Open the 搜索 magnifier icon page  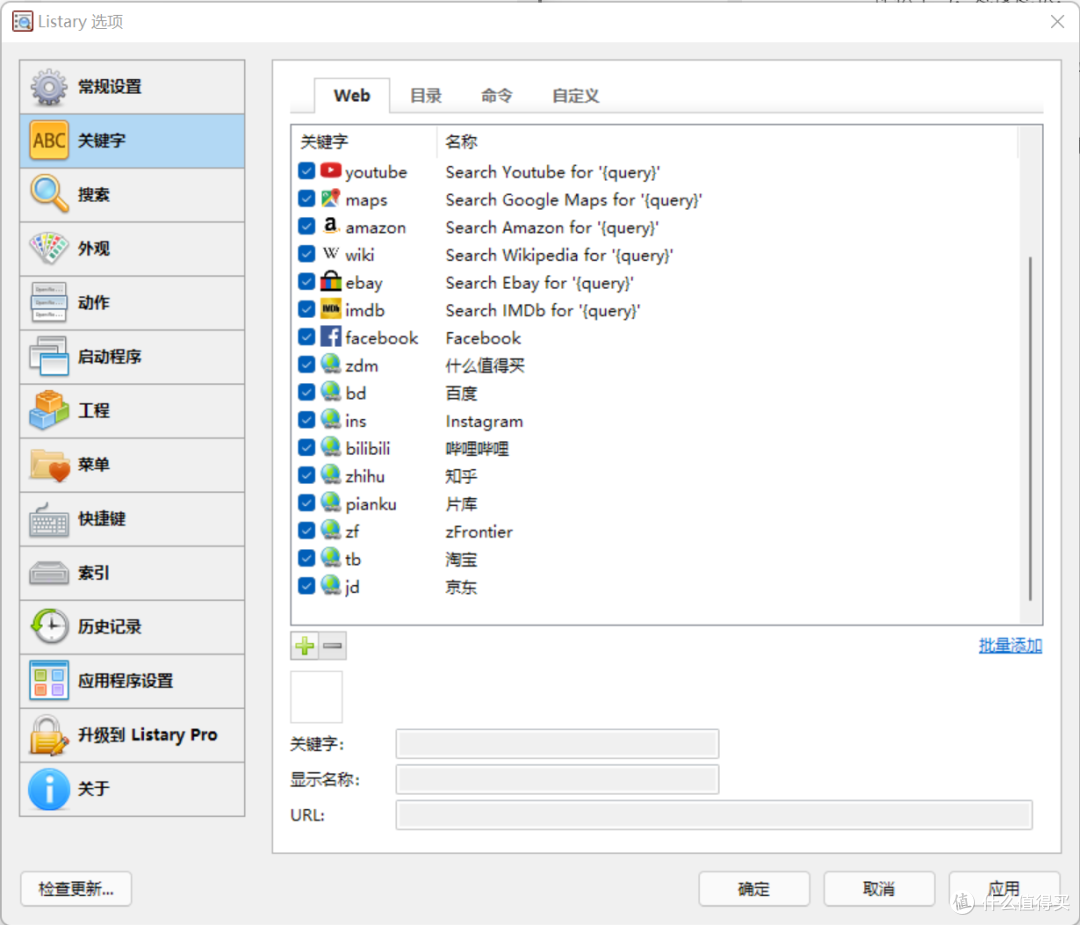(49, 194)
